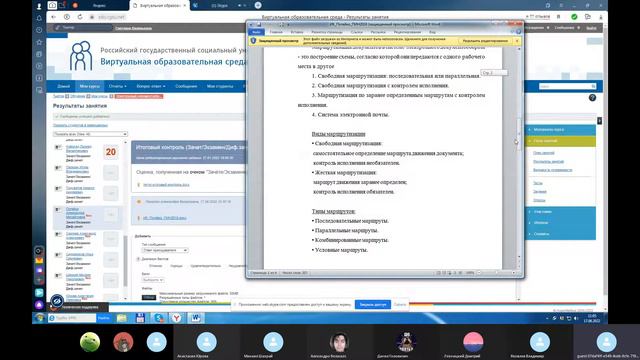Click the Найти button on taskbar
This screenshot has width=640, height=360.
(104, 318)
